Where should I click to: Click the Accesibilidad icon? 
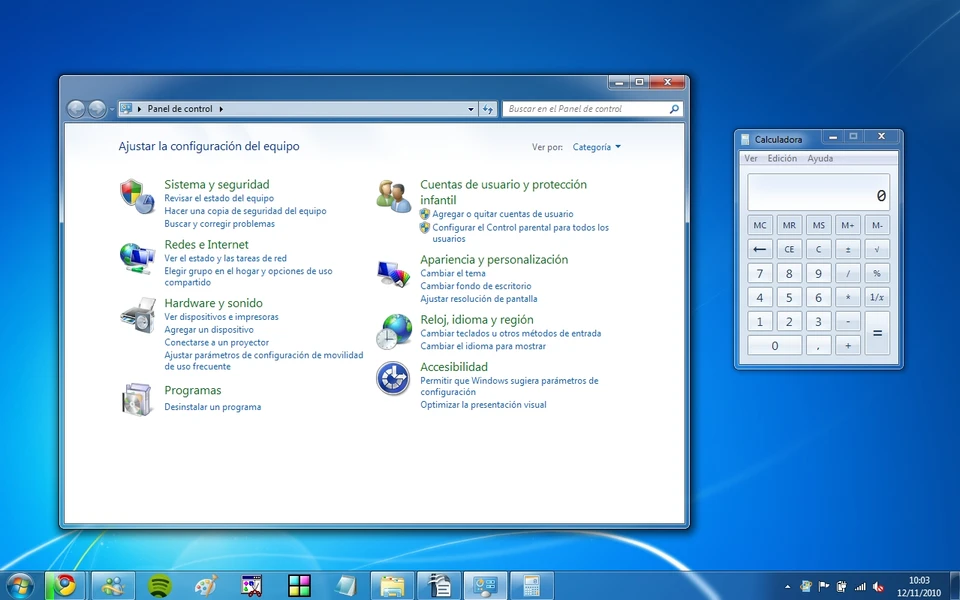pyautogui.click(x=393, y=379)
